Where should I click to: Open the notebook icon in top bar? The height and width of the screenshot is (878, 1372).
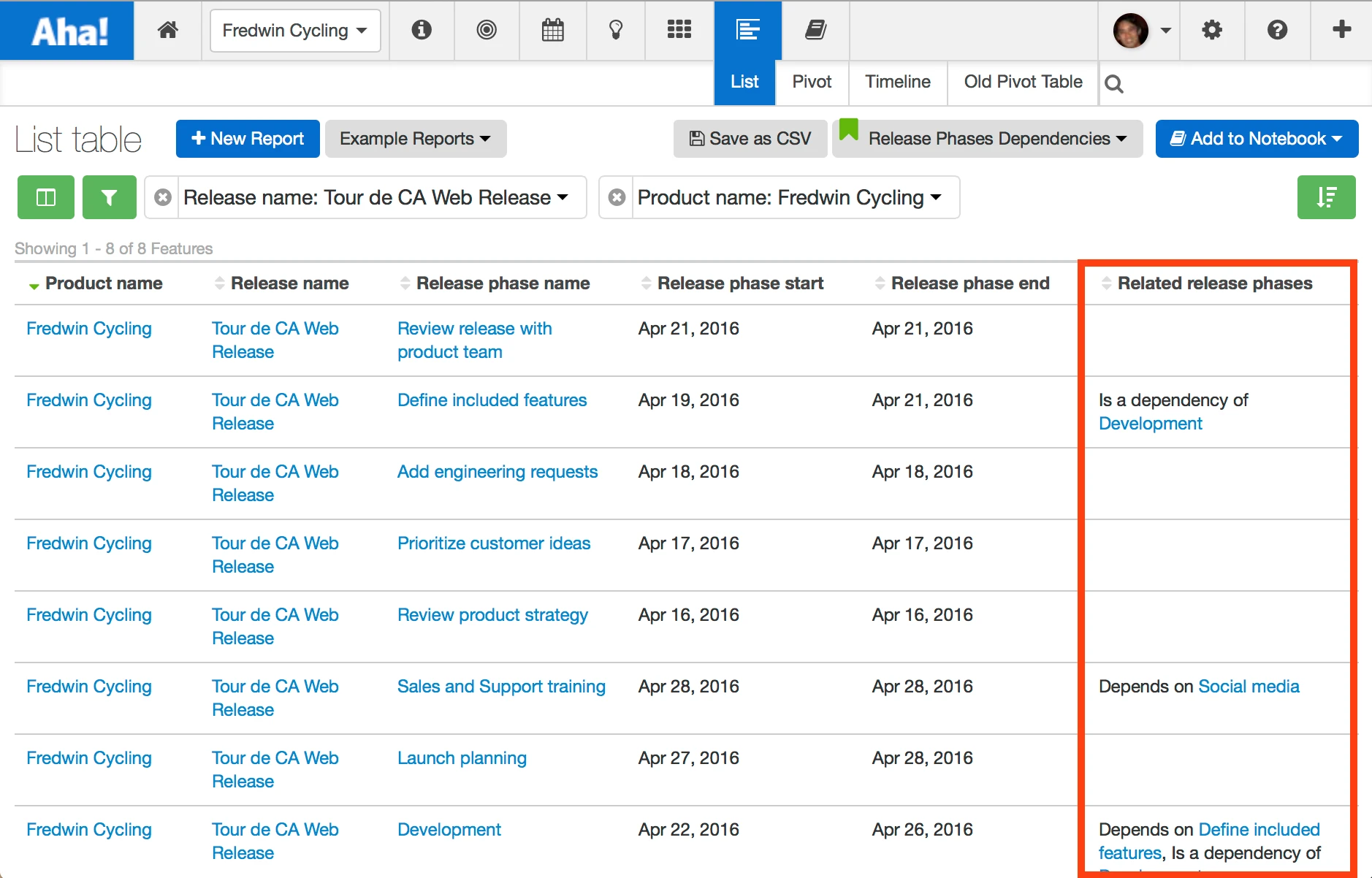click(815, 30)
